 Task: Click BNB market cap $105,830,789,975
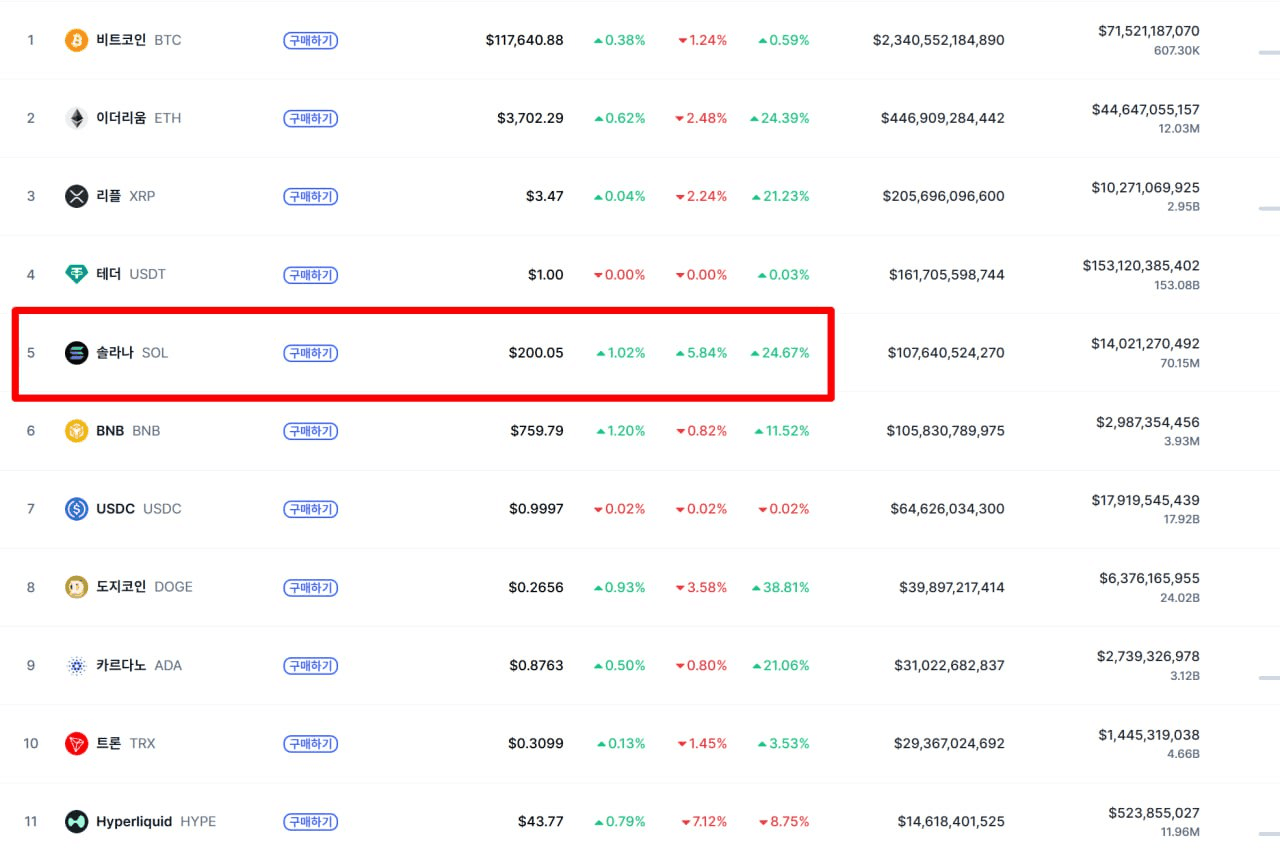[x=946, y=431]
